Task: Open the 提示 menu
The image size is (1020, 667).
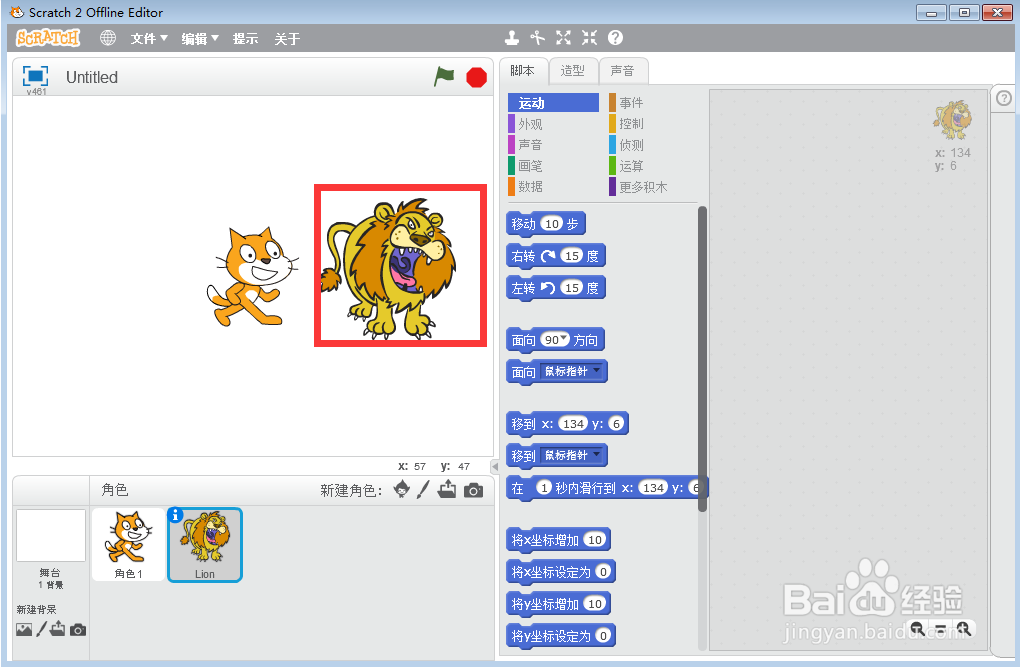Action: 245,38
